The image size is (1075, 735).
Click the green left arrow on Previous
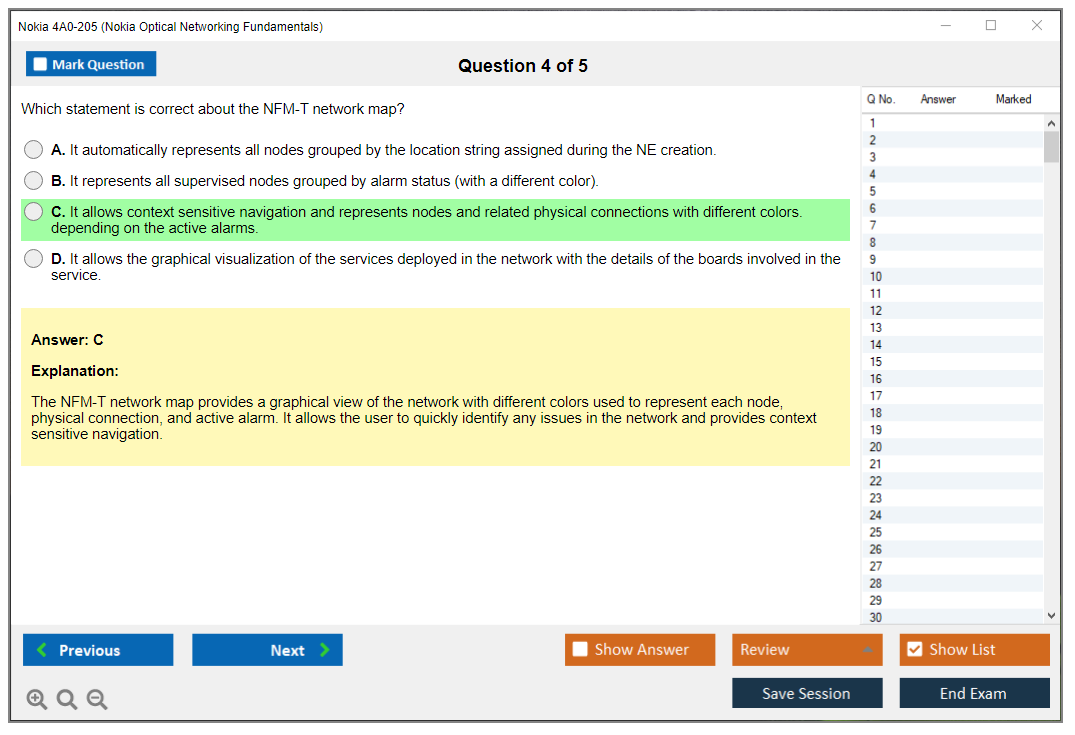(x=42, y=650)
